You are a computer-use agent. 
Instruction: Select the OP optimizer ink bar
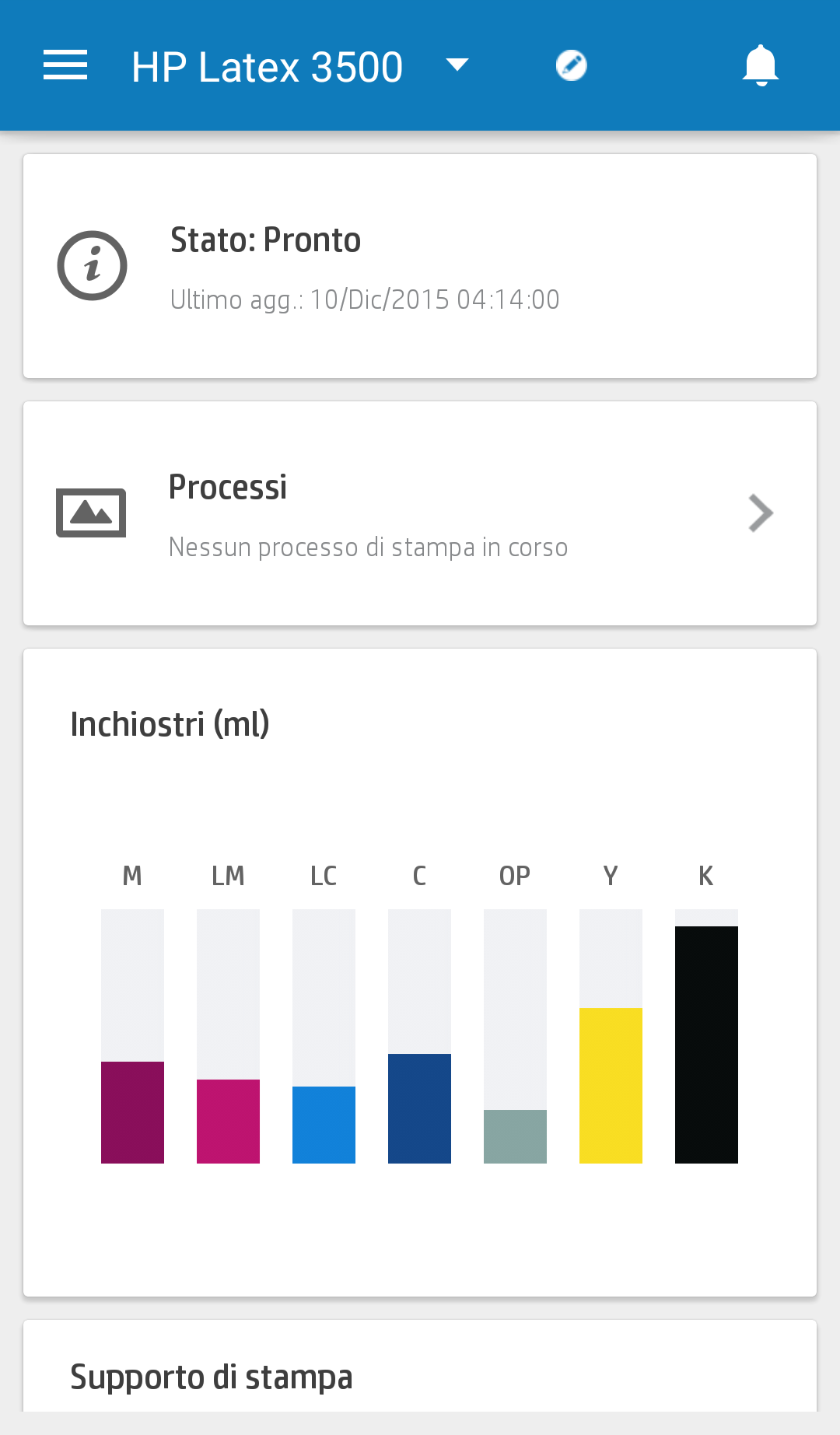coord(515,1036)
